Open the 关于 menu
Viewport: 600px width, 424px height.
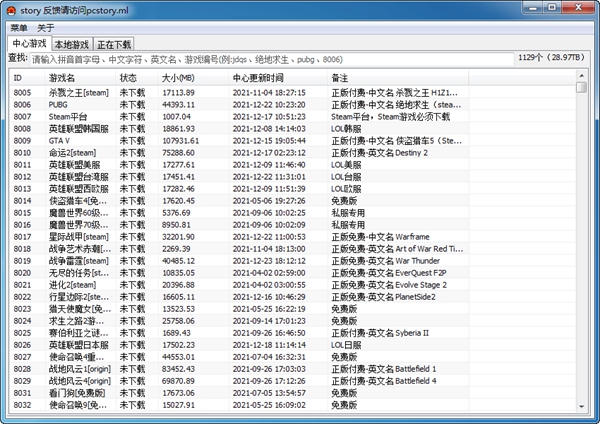click(x=46, y=28)
